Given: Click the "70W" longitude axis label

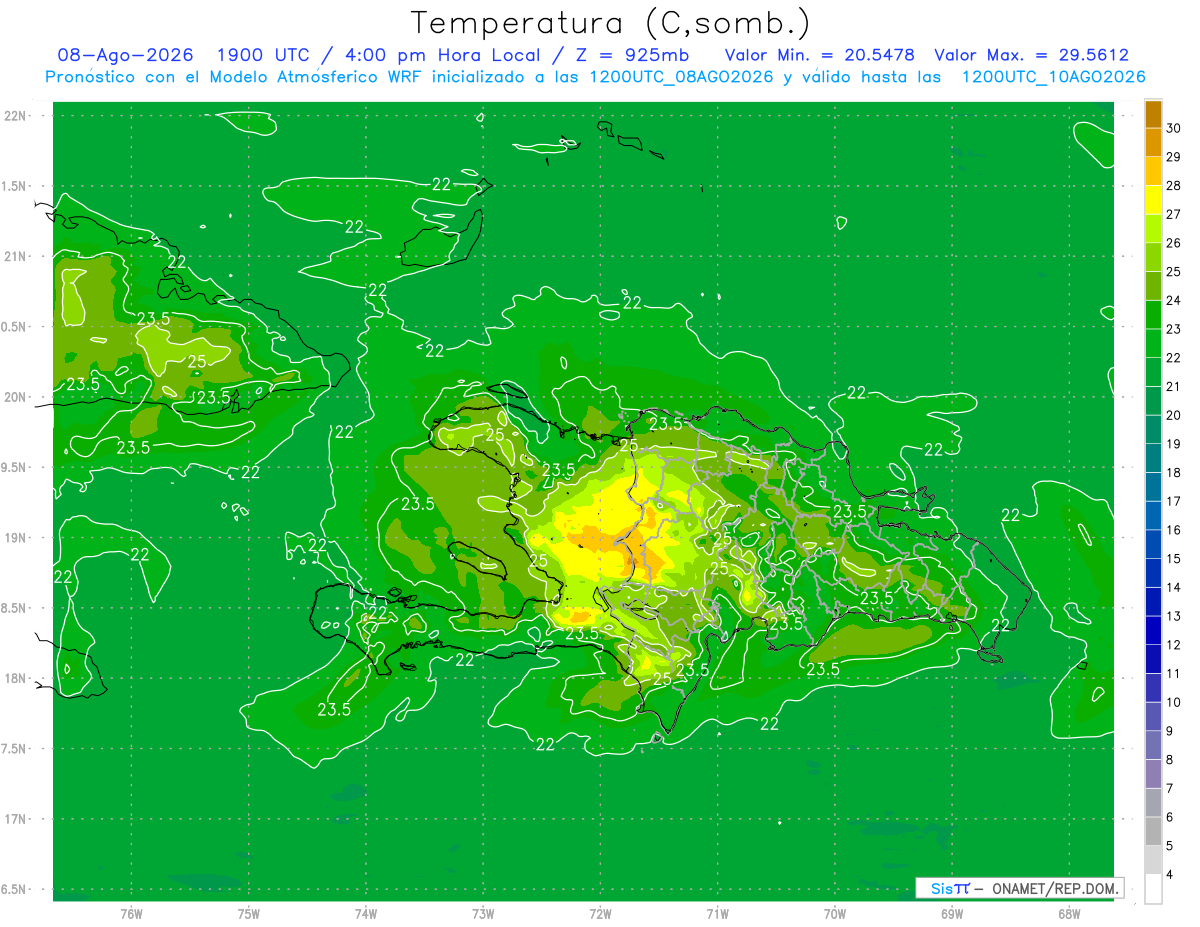Looking at the screenshot, I should coord(835,913).
